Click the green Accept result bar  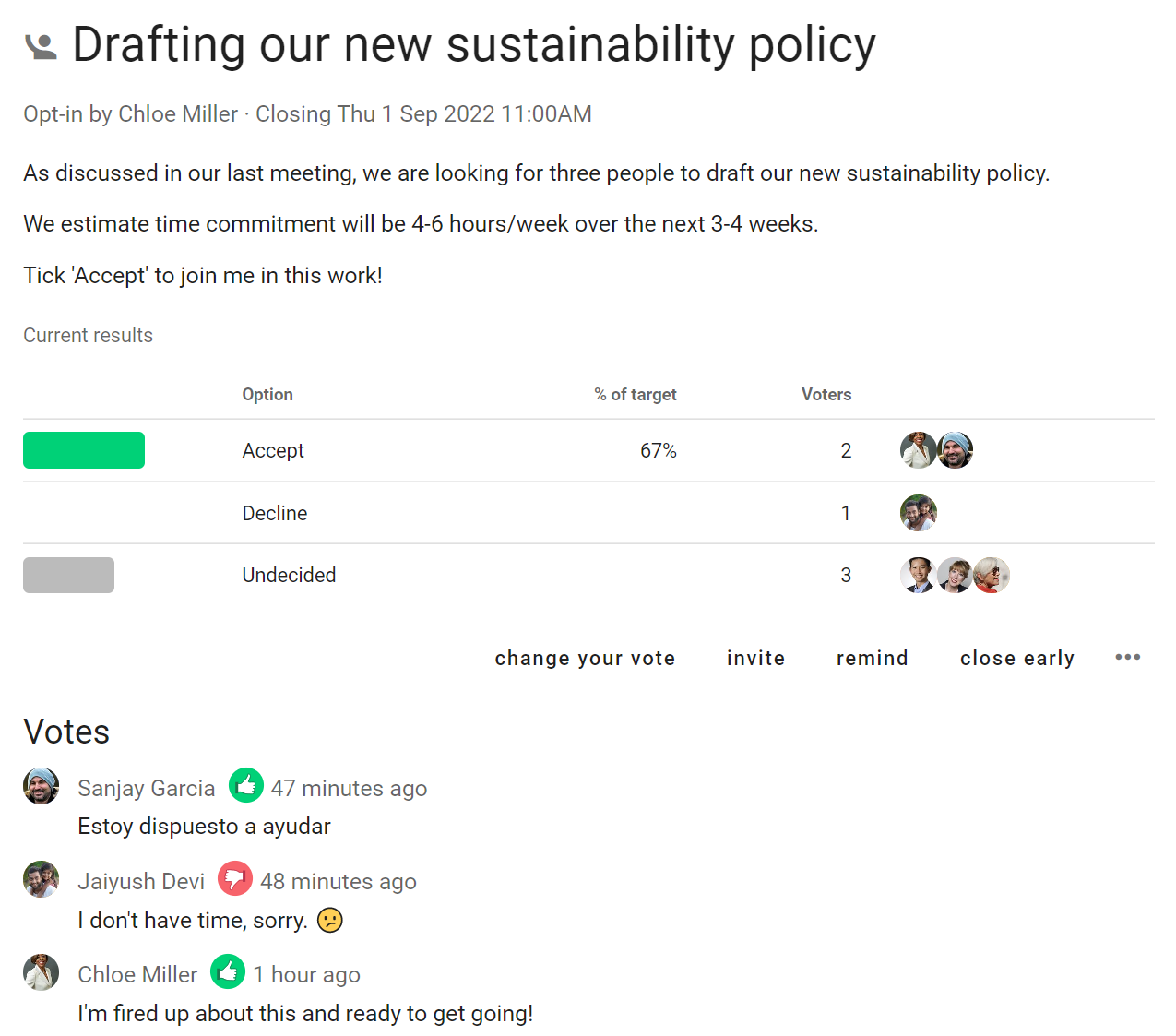84,450
